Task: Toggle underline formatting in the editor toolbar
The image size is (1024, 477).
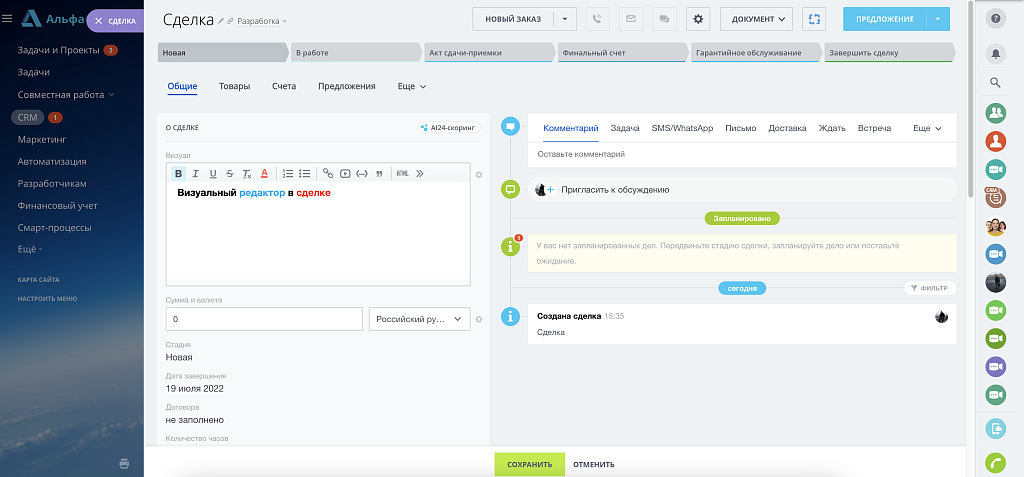Action: (x=213, y=173)
